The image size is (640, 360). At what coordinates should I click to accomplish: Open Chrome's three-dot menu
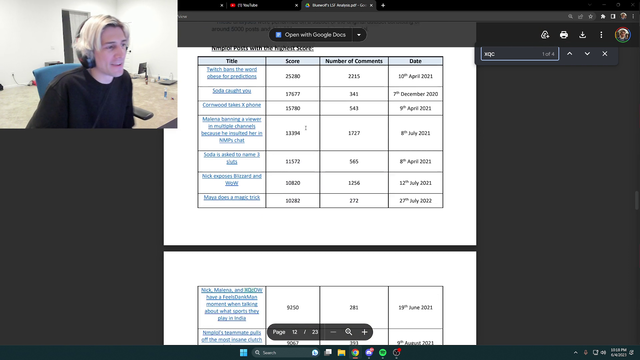633,16
